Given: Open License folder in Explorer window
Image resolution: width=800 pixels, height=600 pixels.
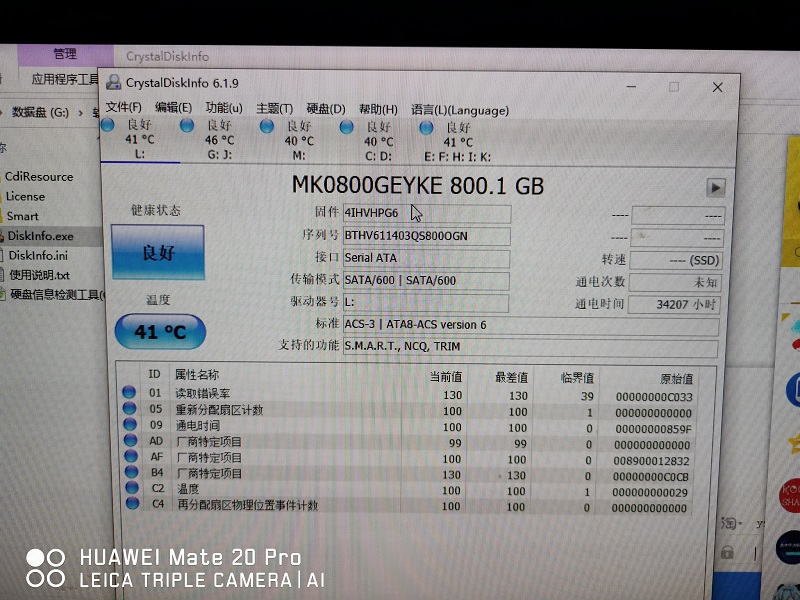Looking at the screenshot, I should pyautogui.click(x=25, y=196).
